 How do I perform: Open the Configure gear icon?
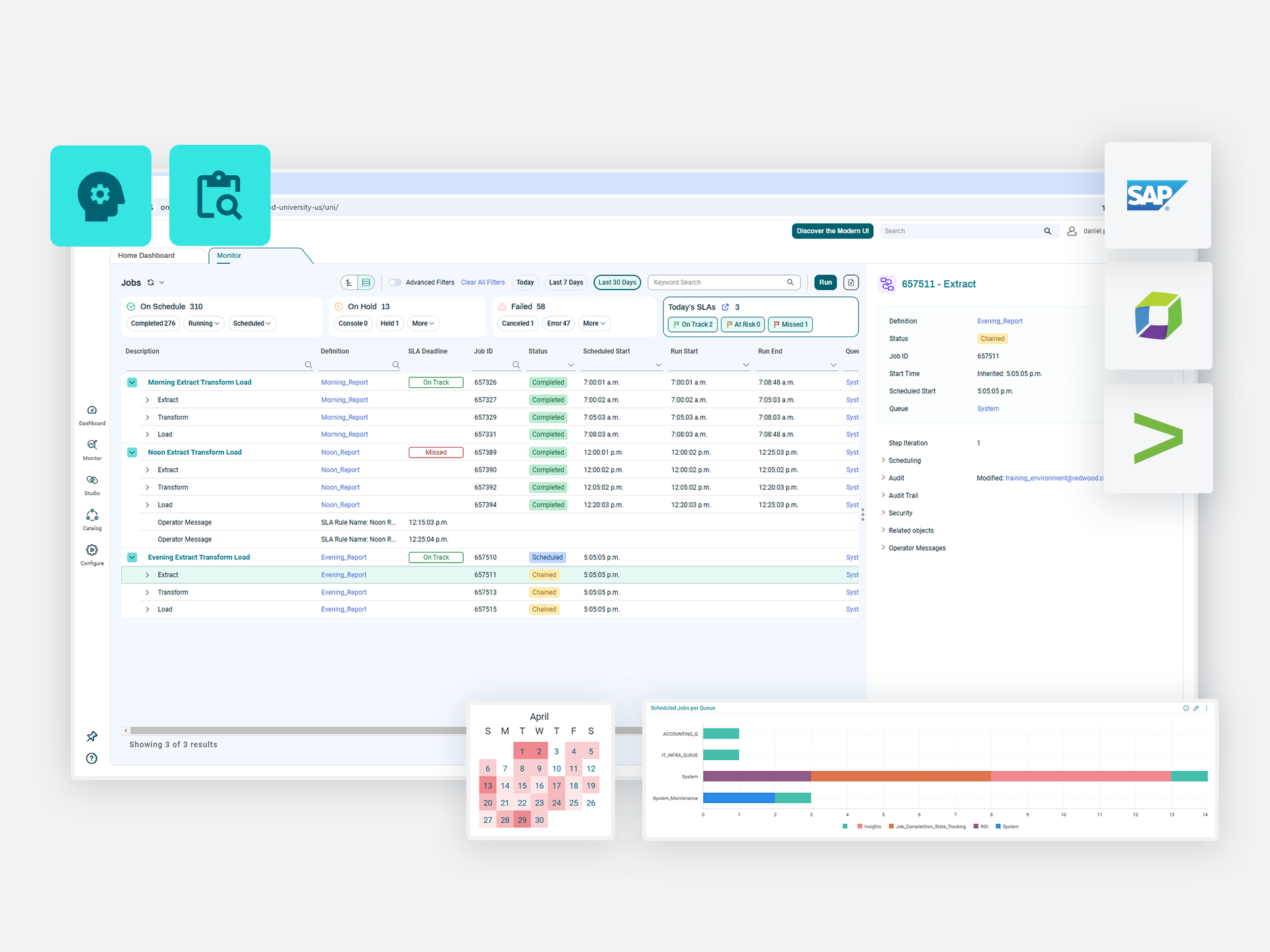pos(92,550)
